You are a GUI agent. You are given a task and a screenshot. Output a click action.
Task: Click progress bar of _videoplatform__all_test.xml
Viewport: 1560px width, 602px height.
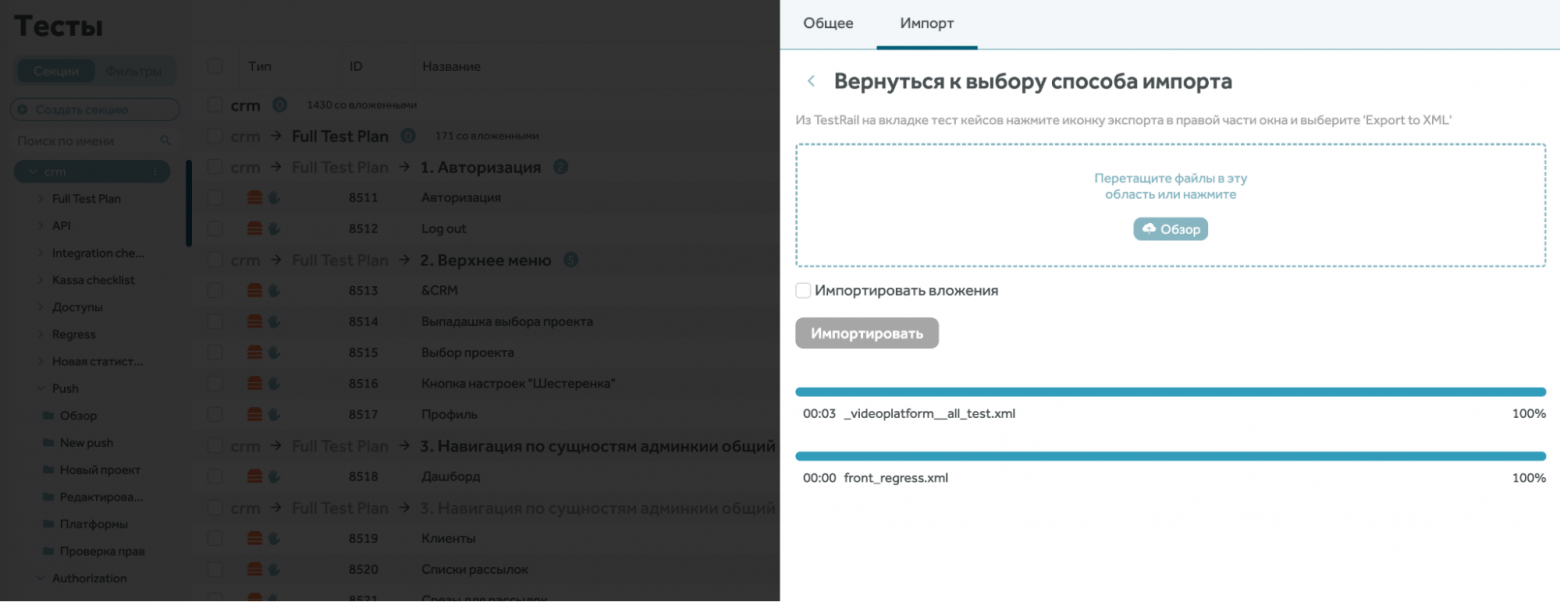1171,392
